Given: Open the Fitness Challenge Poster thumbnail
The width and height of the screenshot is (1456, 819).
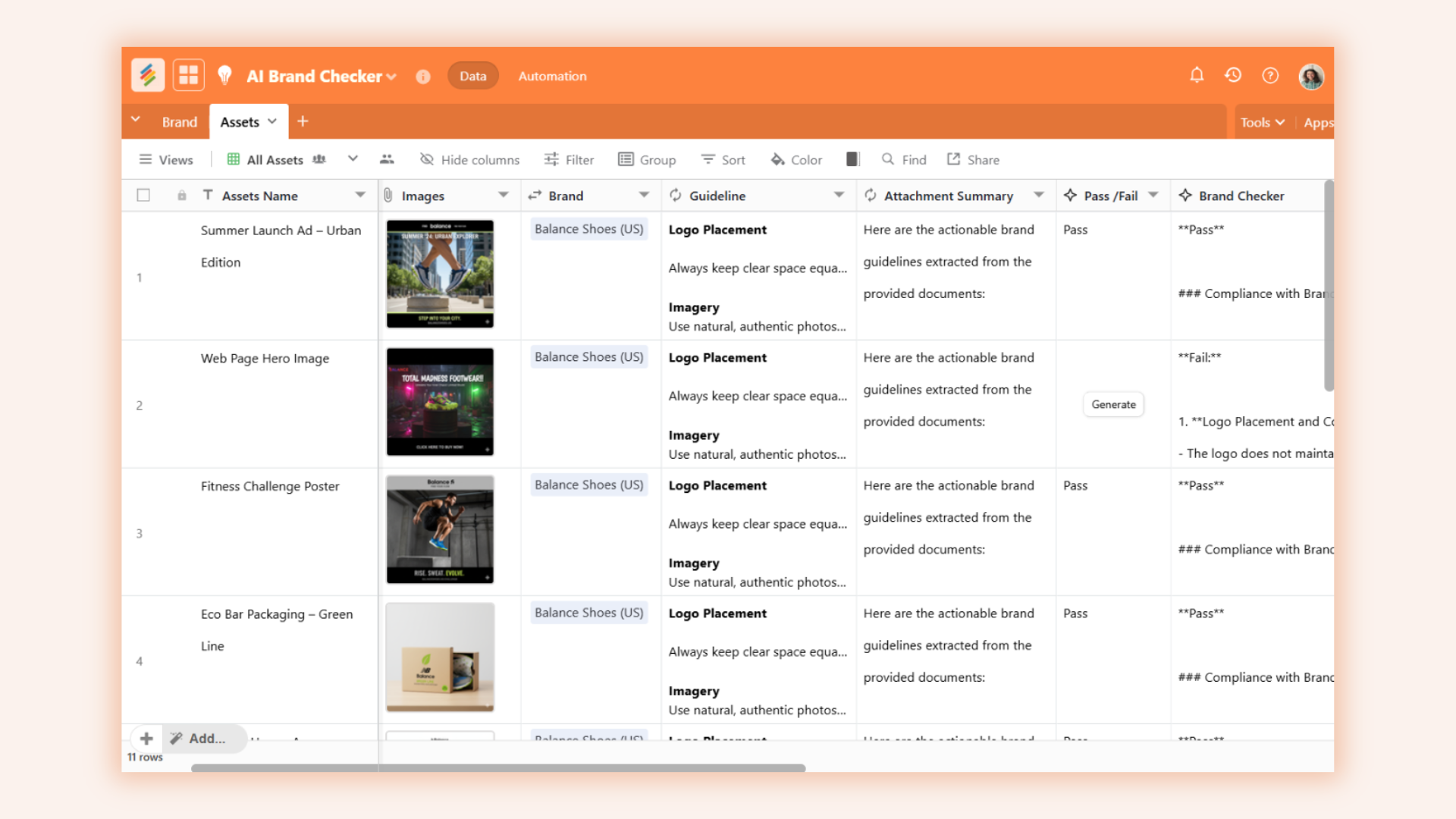Looking at the screenshot, I should (x=440, y=529).
